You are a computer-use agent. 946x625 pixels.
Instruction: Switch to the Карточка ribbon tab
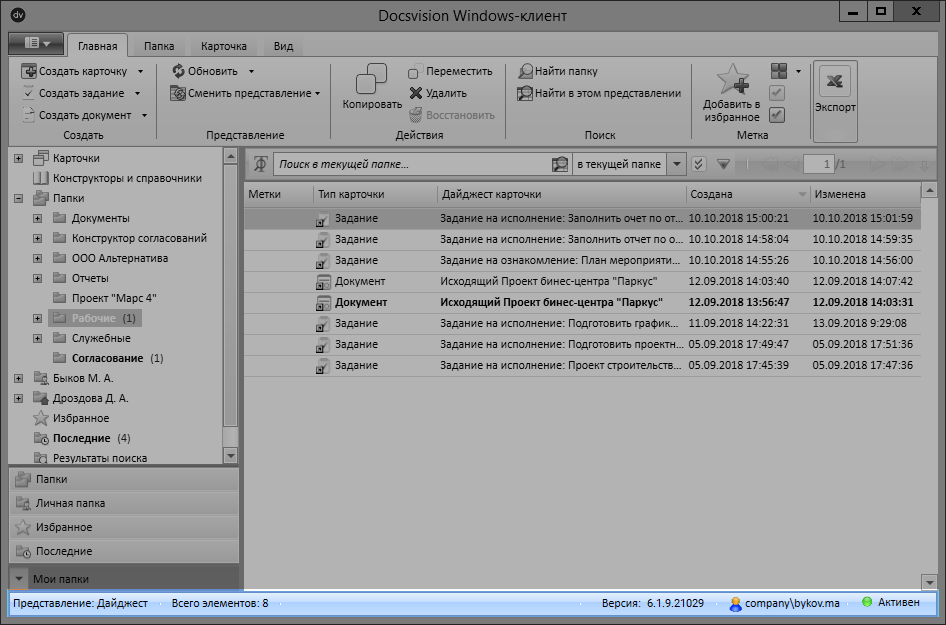pyautogui.click(x=223, y=45)
